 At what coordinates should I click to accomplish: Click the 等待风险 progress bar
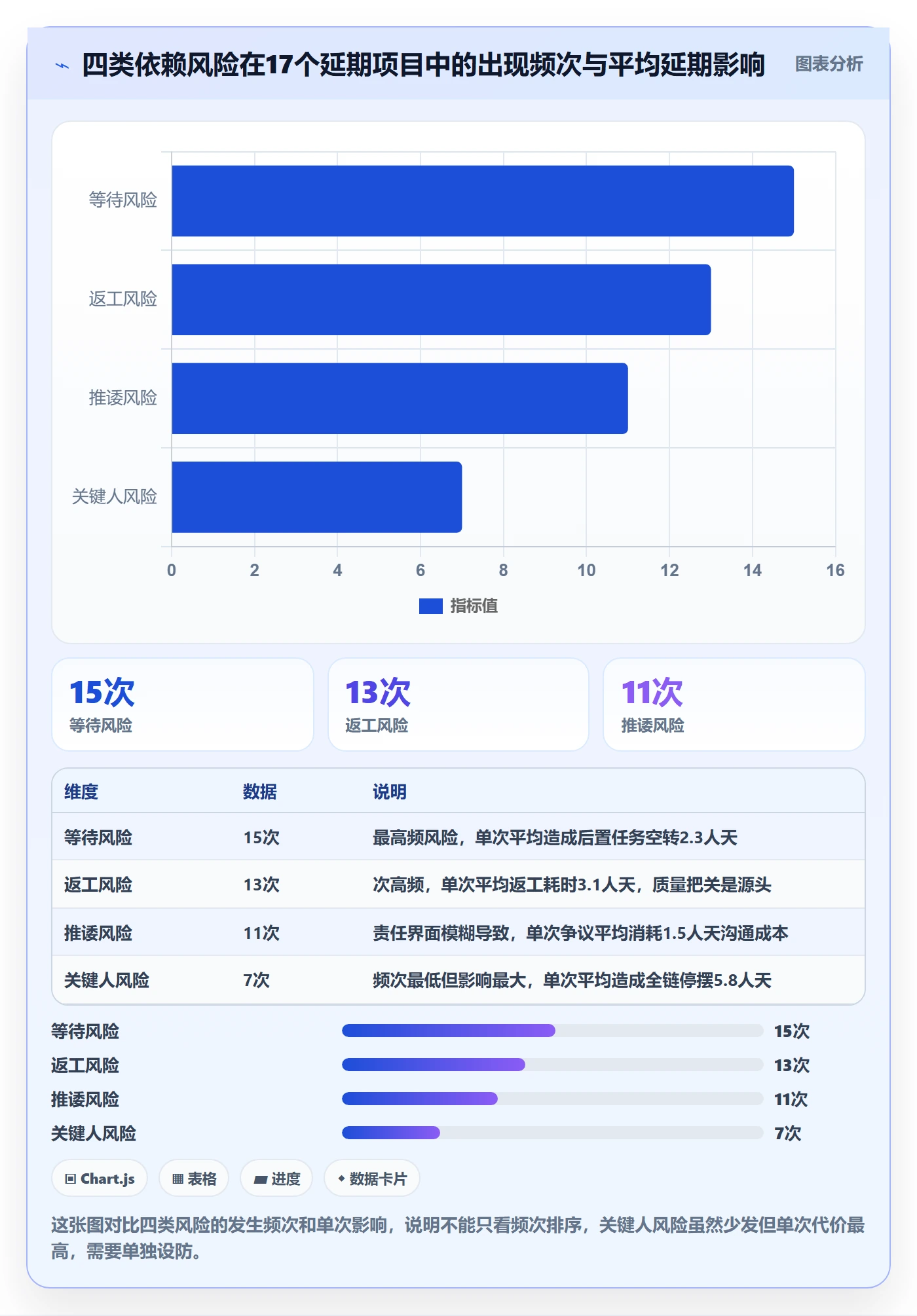[552, 1031]
